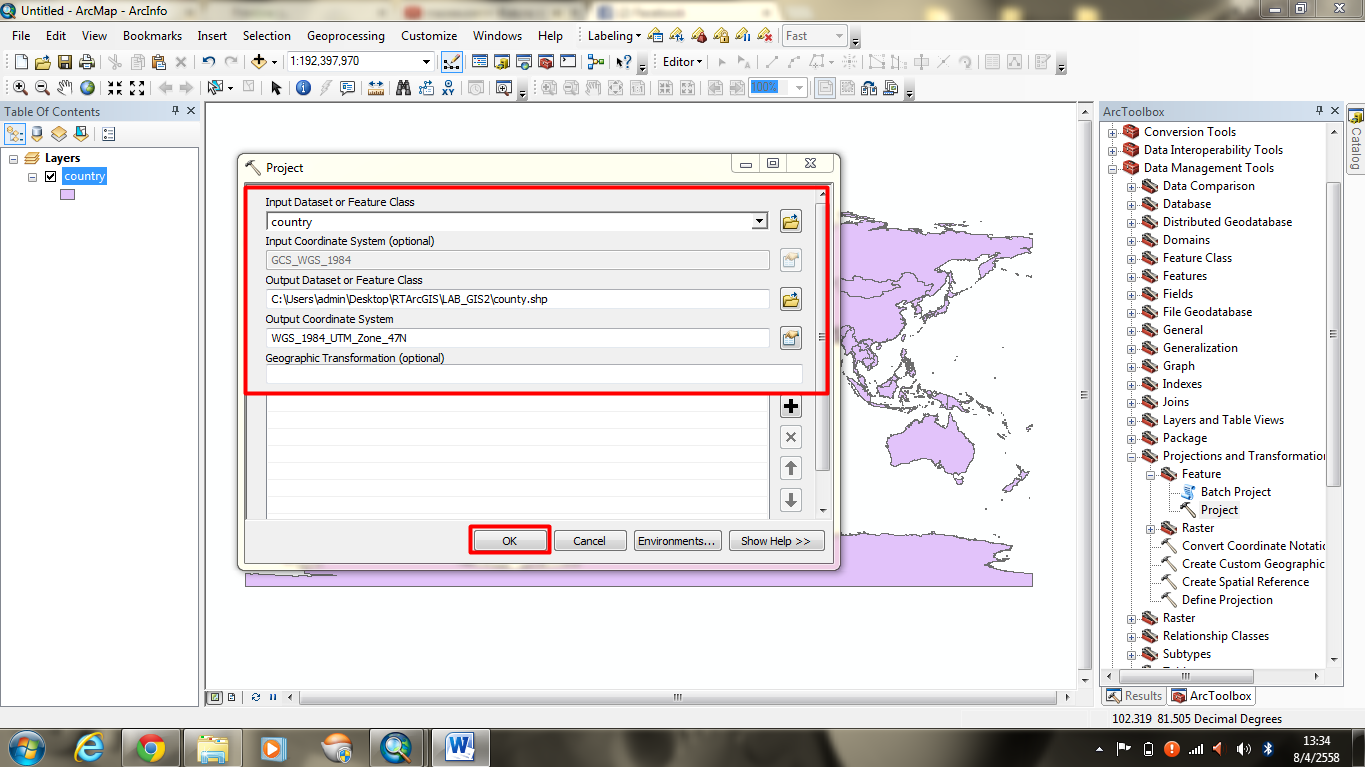The image size is (1365, 767).
Task: Undo the last action
Action: click(209, 62)
